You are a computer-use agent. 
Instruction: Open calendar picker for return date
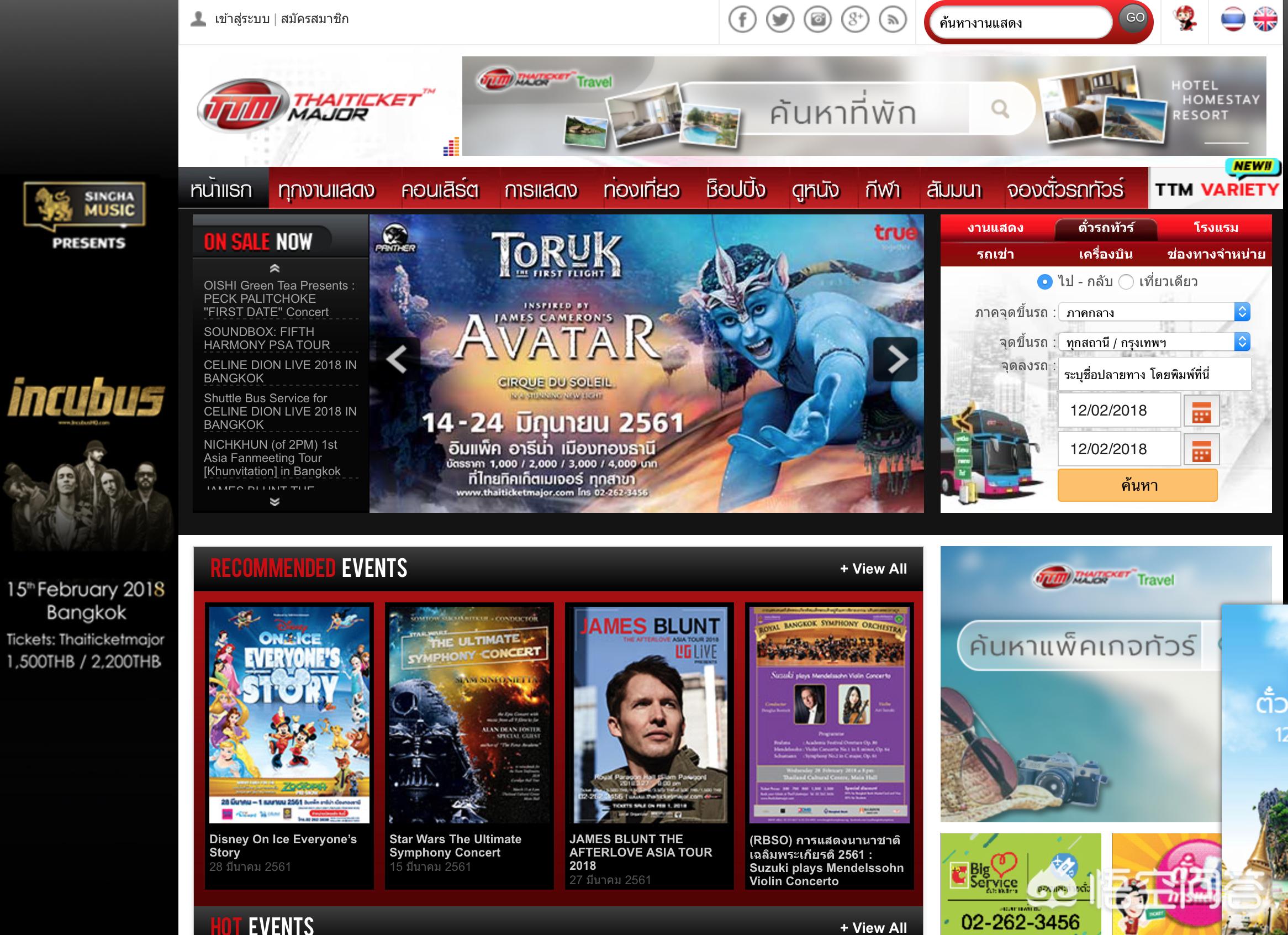(1201, 449)
